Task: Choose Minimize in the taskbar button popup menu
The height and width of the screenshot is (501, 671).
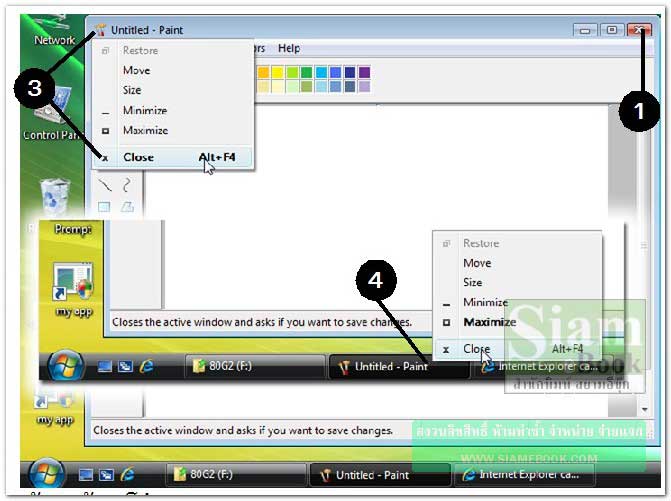Action: pyautogui.click(x=517, y=302)
